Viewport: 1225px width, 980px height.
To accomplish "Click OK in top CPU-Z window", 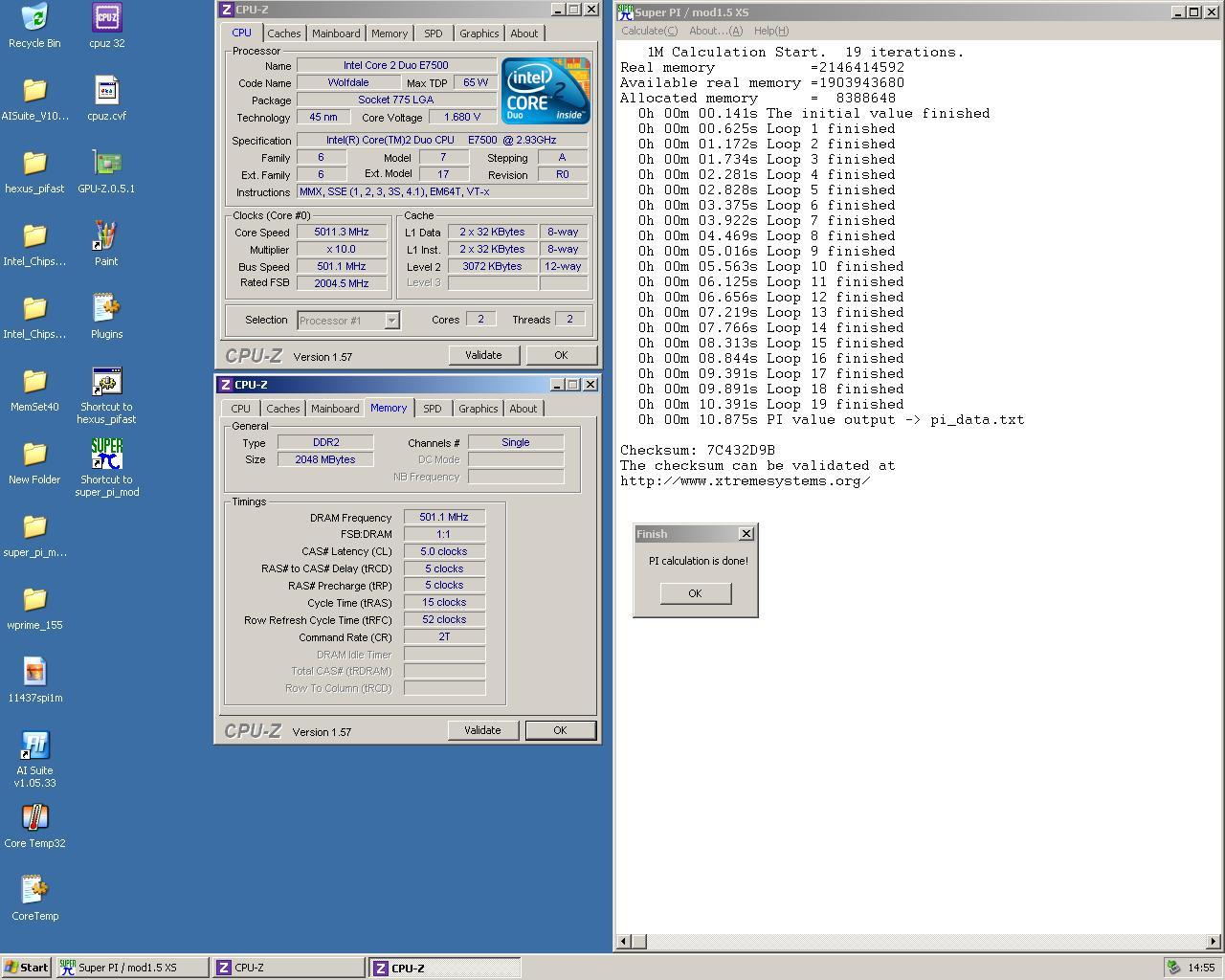I will [561, 355].
